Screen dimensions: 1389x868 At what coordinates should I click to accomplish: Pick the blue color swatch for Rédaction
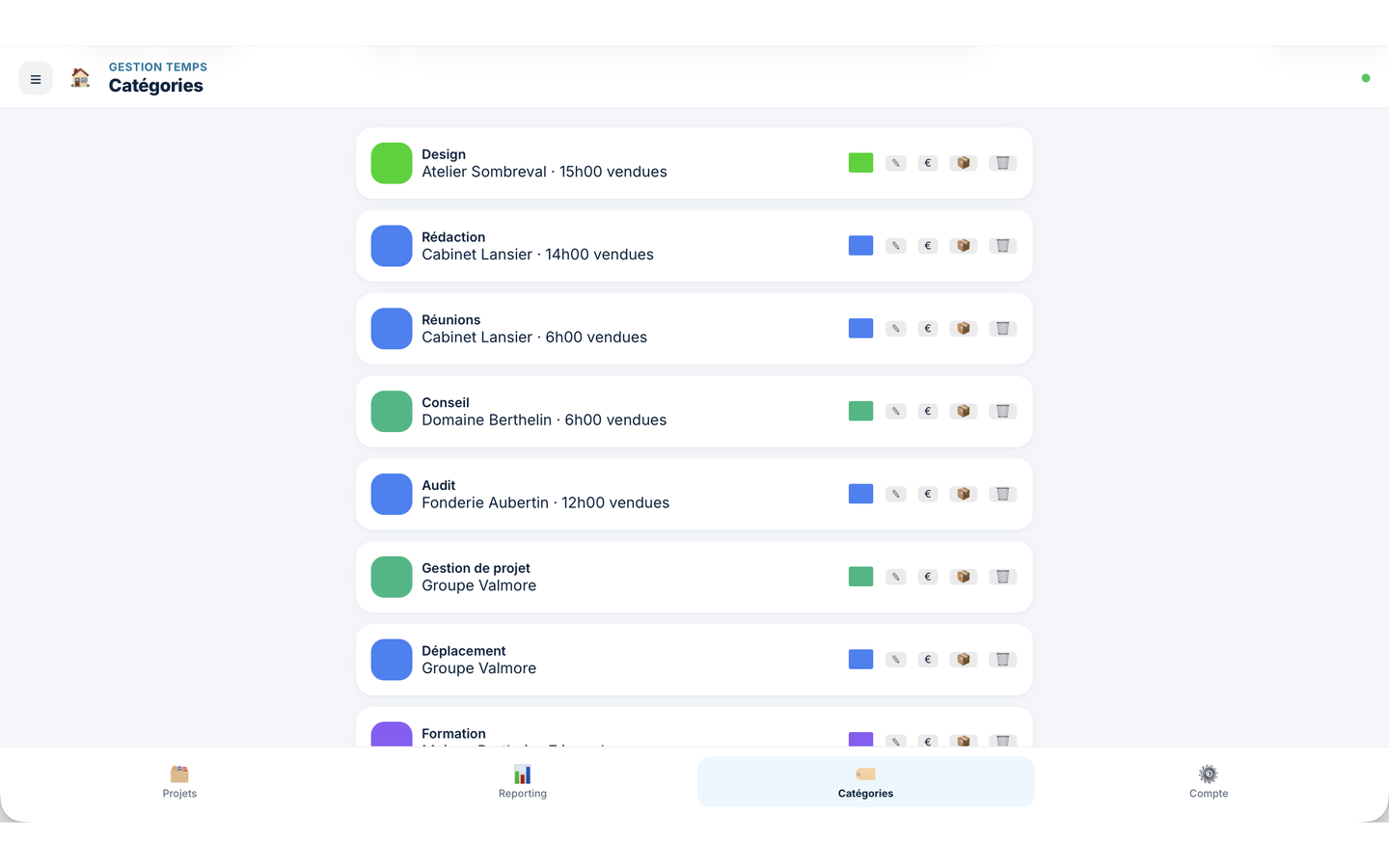click(x=861, y=246)
